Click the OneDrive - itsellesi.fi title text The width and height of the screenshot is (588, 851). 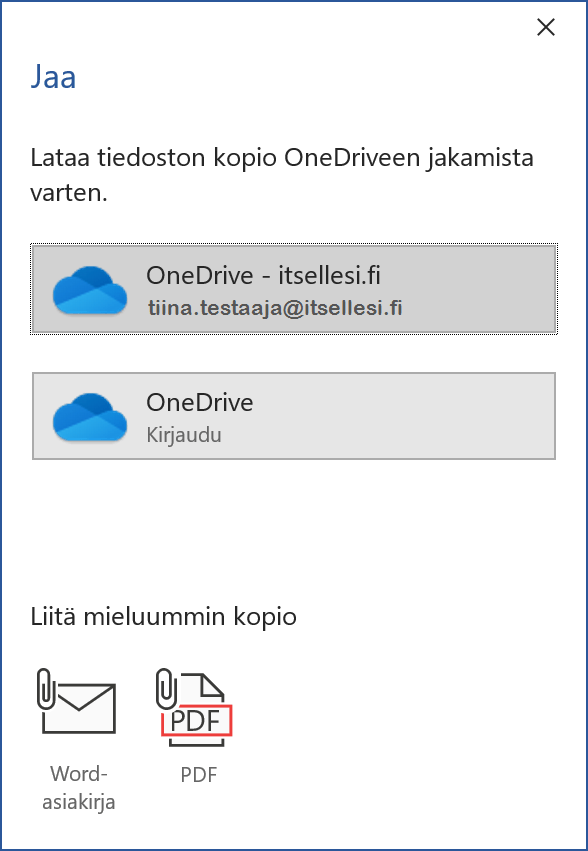point(263,275)
